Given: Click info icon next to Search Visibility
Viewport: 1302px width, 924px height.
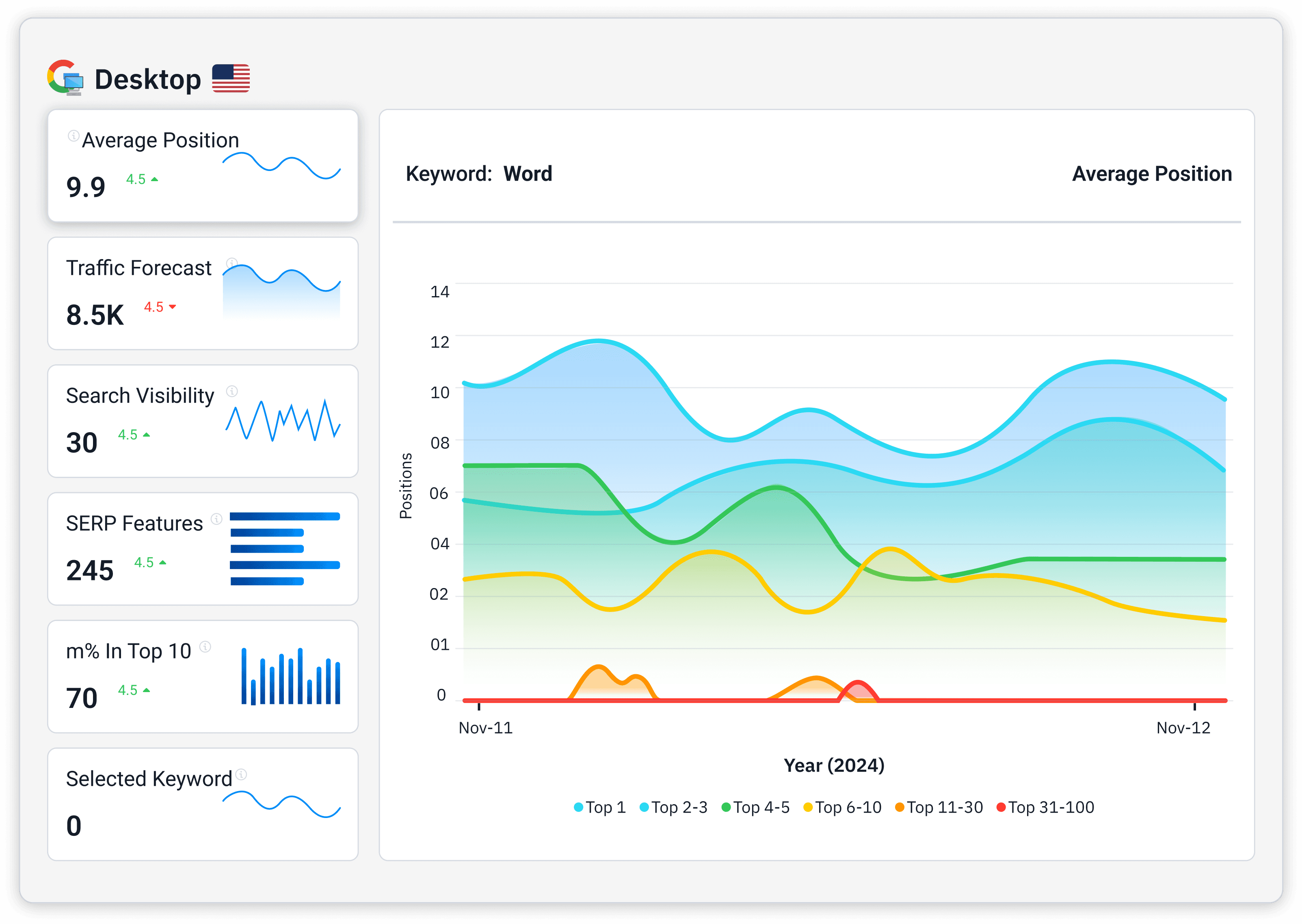Looking at the screenshot, I should pyautogui.click(x=231, y=391).
